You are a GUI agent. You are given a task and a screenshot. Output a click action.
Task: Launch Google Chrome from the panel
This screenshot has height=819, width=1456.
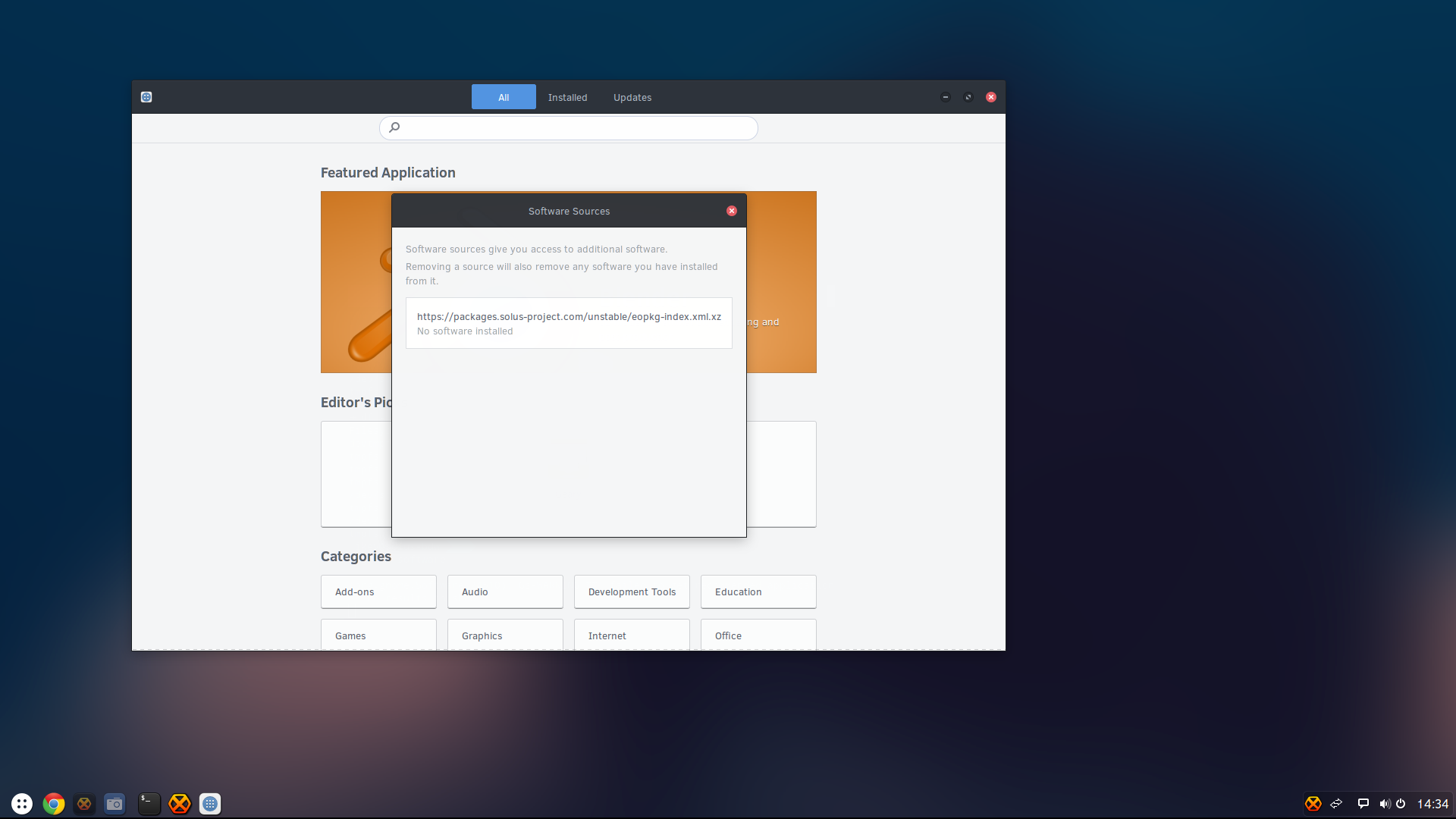(x=54, y=804)
